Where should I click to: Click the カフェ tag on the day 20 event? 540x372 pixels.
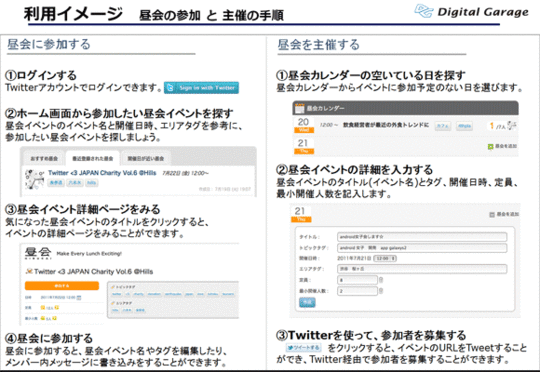click(443, 126)
